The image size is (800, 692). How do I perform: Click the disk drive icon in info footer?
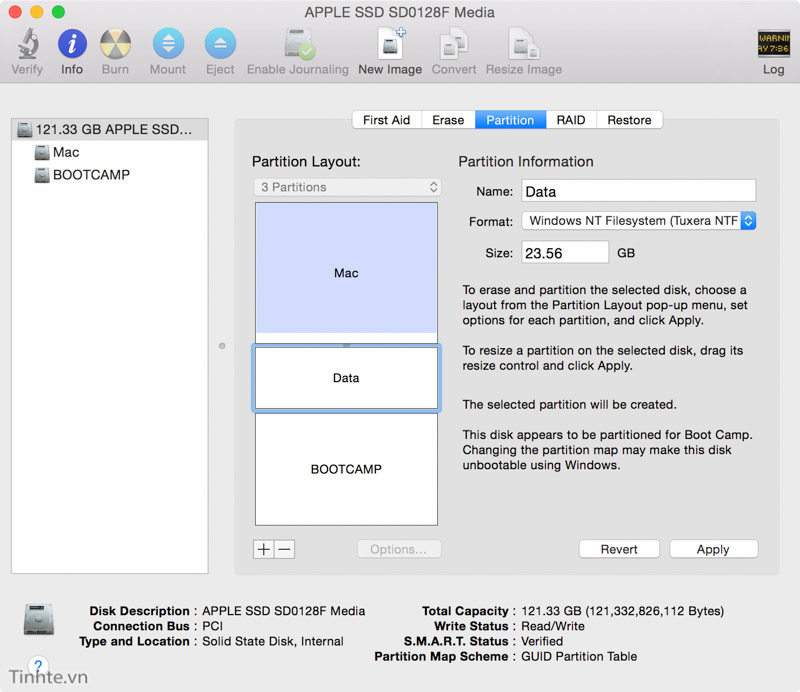click(x=39, y=619)
